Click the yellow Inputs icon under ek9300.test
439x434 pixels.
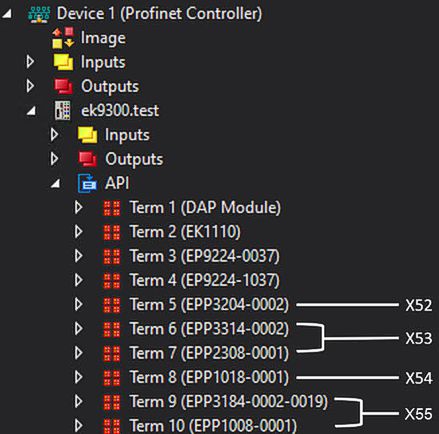(x=87, y=135)
